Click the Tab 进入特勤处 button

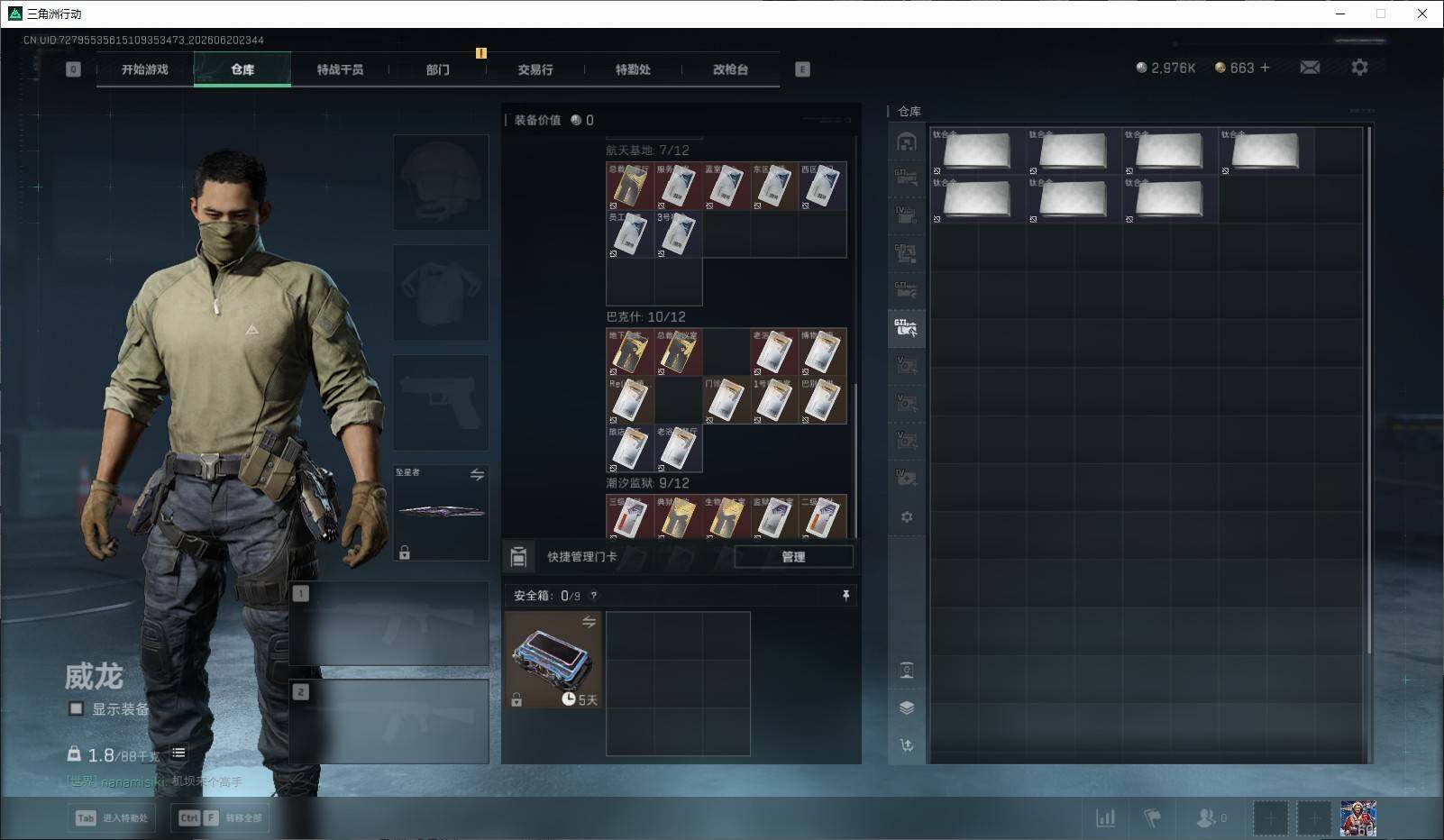[113, 817]
